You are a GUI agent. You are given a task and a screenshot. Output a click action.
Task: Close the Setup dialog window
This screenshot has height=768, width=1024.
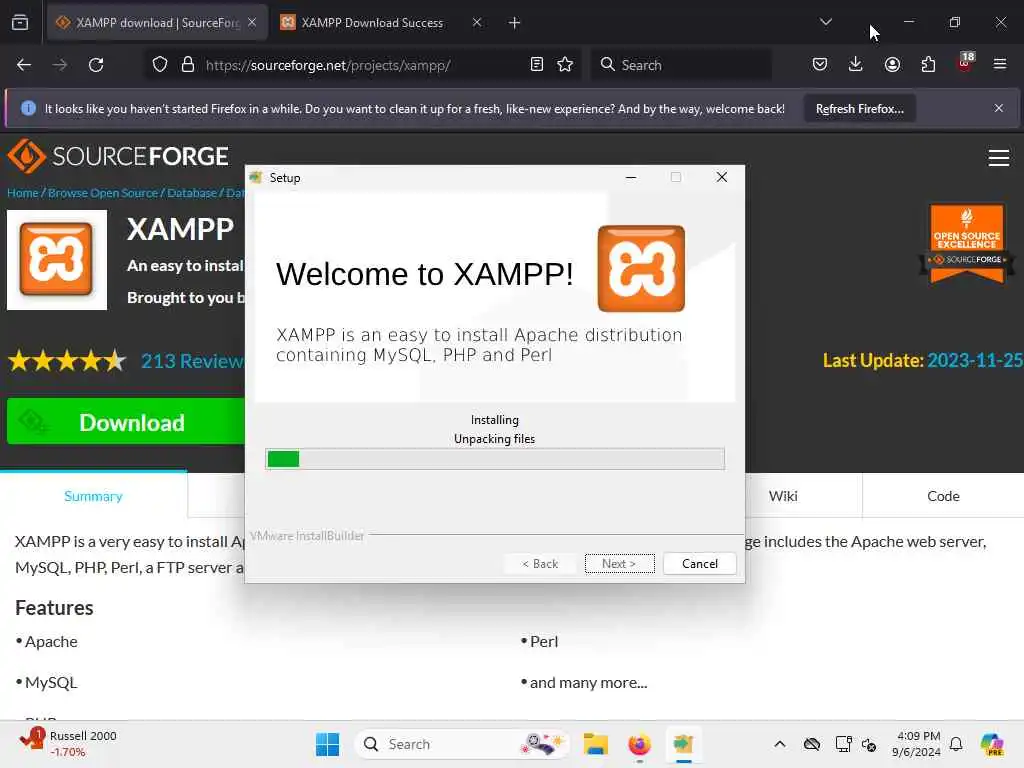[722, 178]
